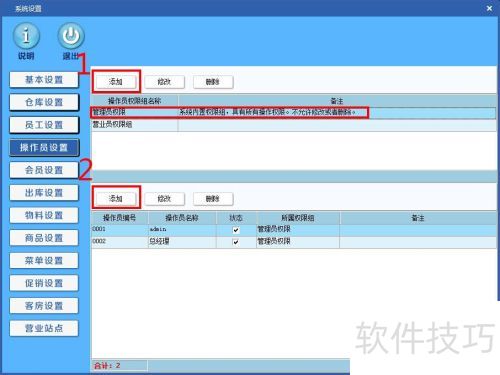Image resolution: width=500 pixels, height=375 pixels.
Task: Toggle status checkbox for admin operator
Action: point(236,230)
